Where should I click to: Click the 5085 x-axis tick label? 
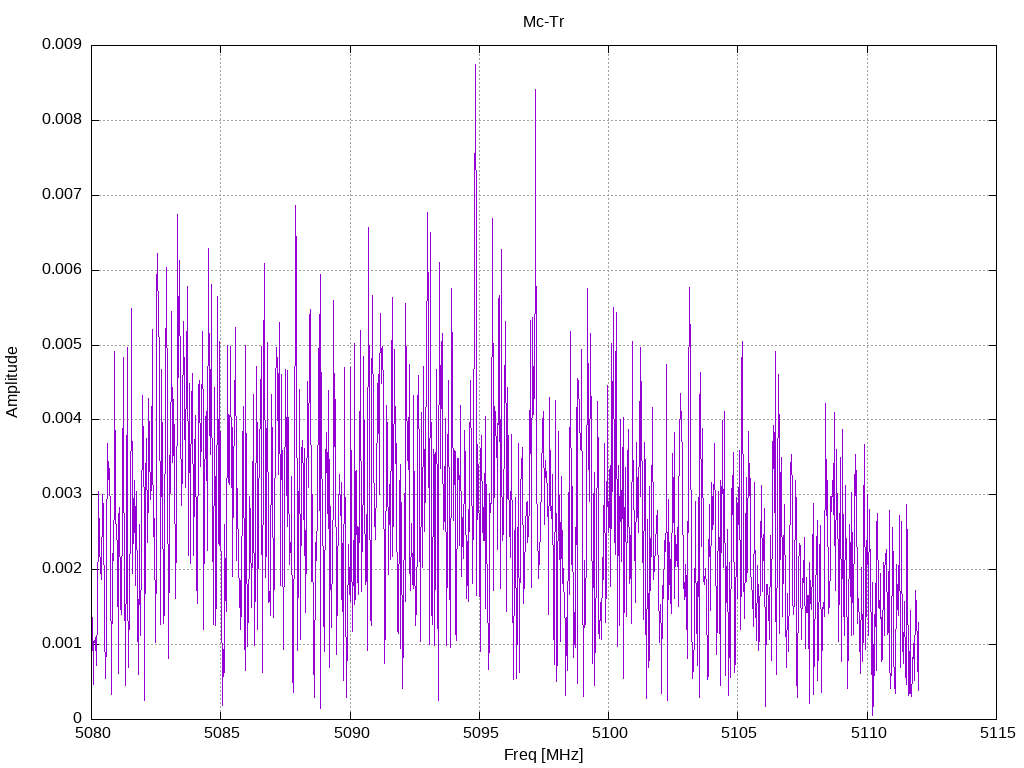coord(221,733)
